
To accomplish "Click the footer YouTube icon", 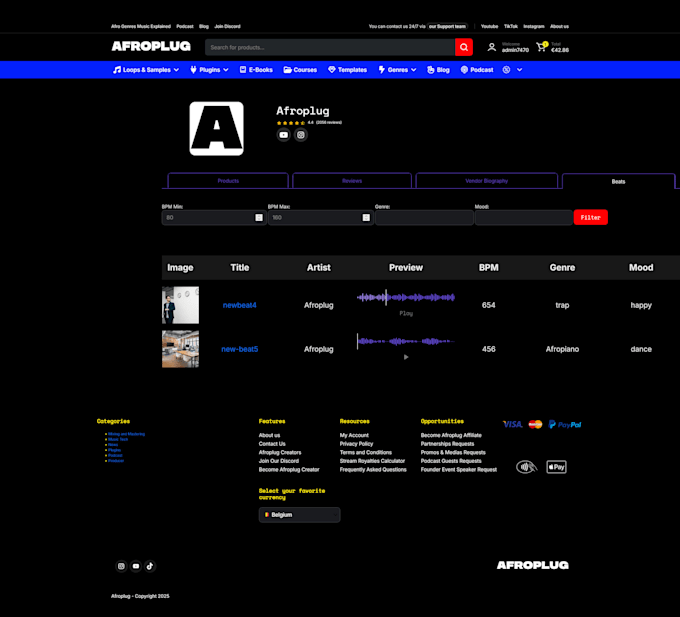I will (136, 566).
